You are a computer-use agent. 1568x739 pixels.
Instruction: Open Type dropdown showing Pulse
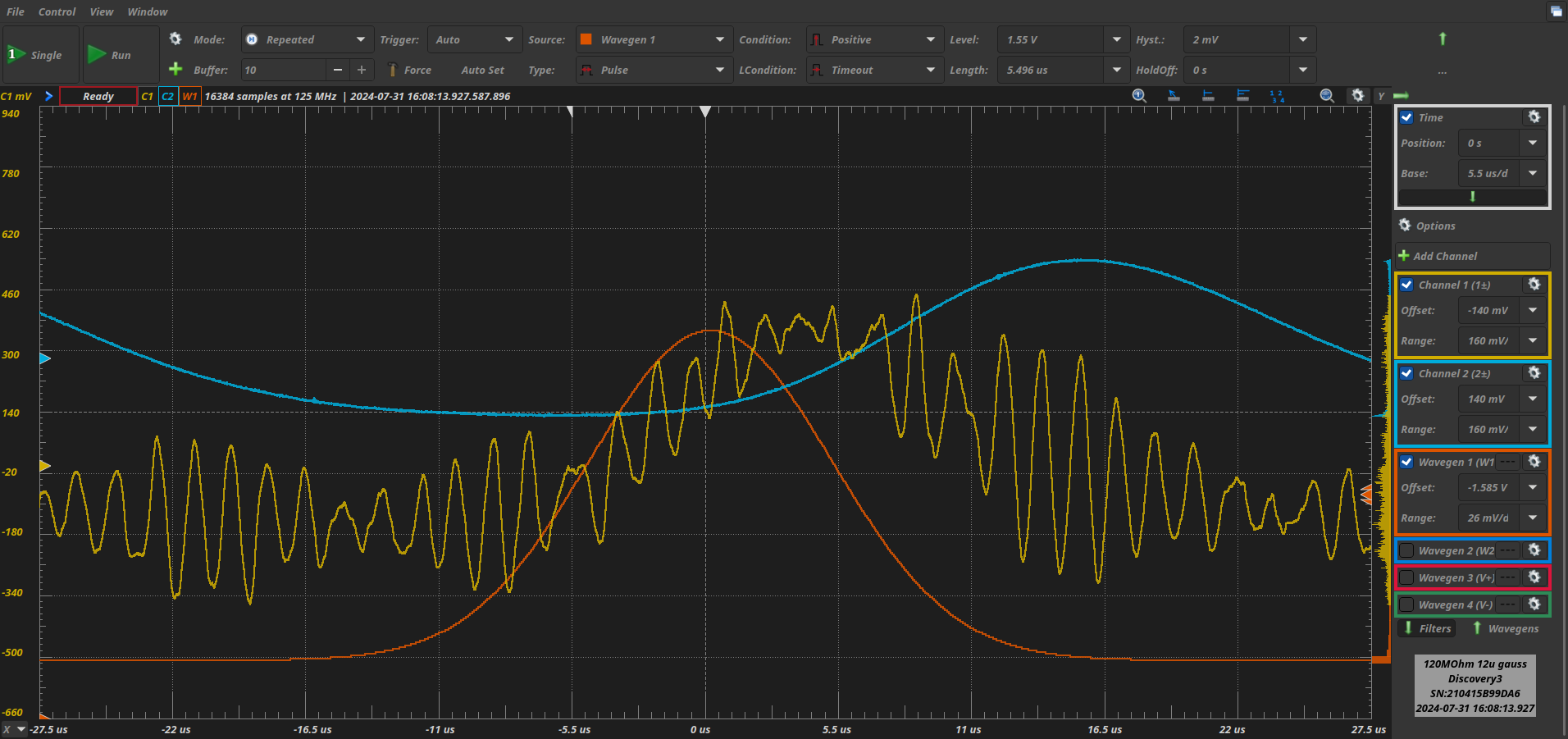pyautogui.click(x=654, y=70)
